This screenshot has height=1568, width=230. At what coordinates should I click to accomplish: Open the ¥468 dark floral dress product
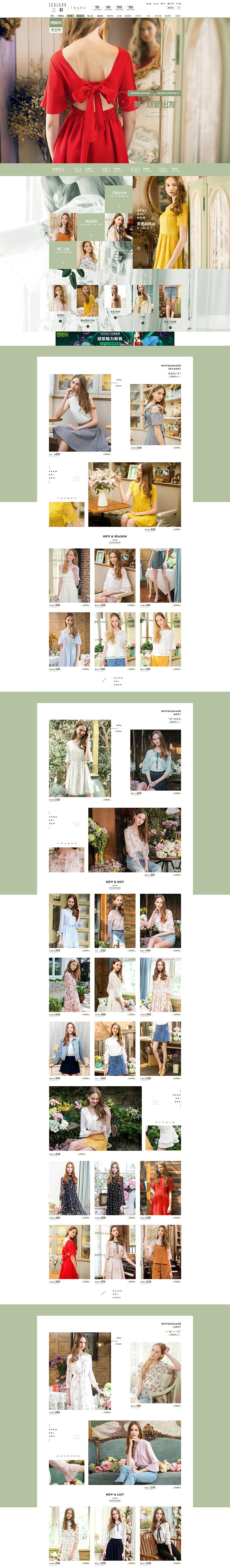pos(69,1188)
